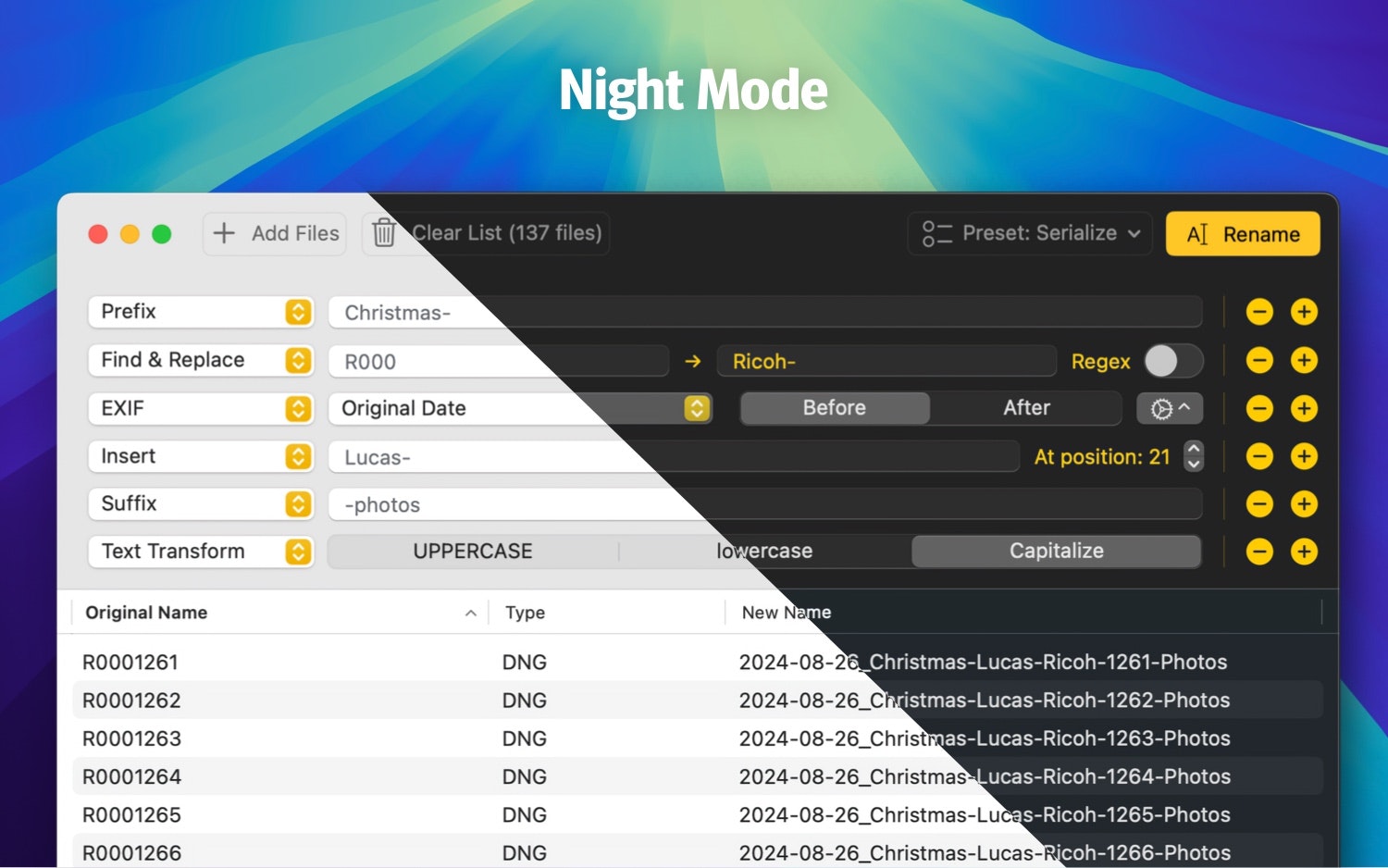Open the Find & Replace rule type dropdown
The width and height of the screenshot is (1388, 868).
(x=201, y=360)
